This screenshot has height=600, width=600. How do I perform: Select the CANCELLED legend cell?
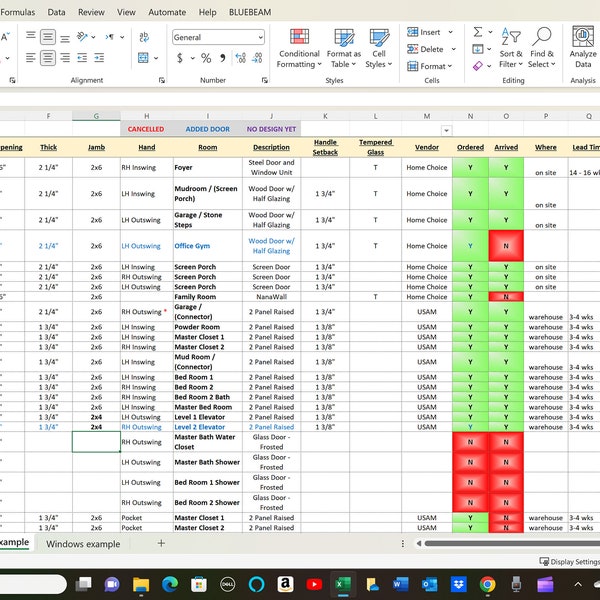coord(146,129)
